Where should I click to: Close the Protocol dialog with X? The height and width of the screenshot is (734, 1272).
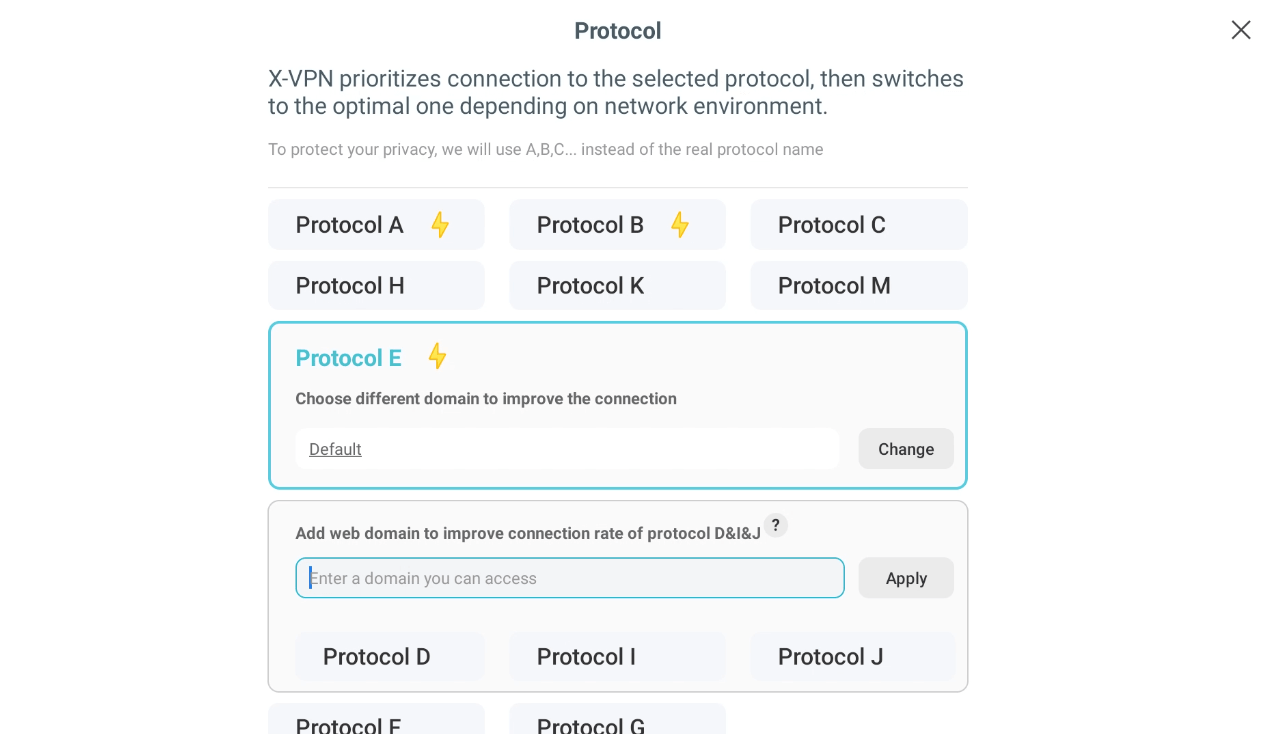(1241, 30)
